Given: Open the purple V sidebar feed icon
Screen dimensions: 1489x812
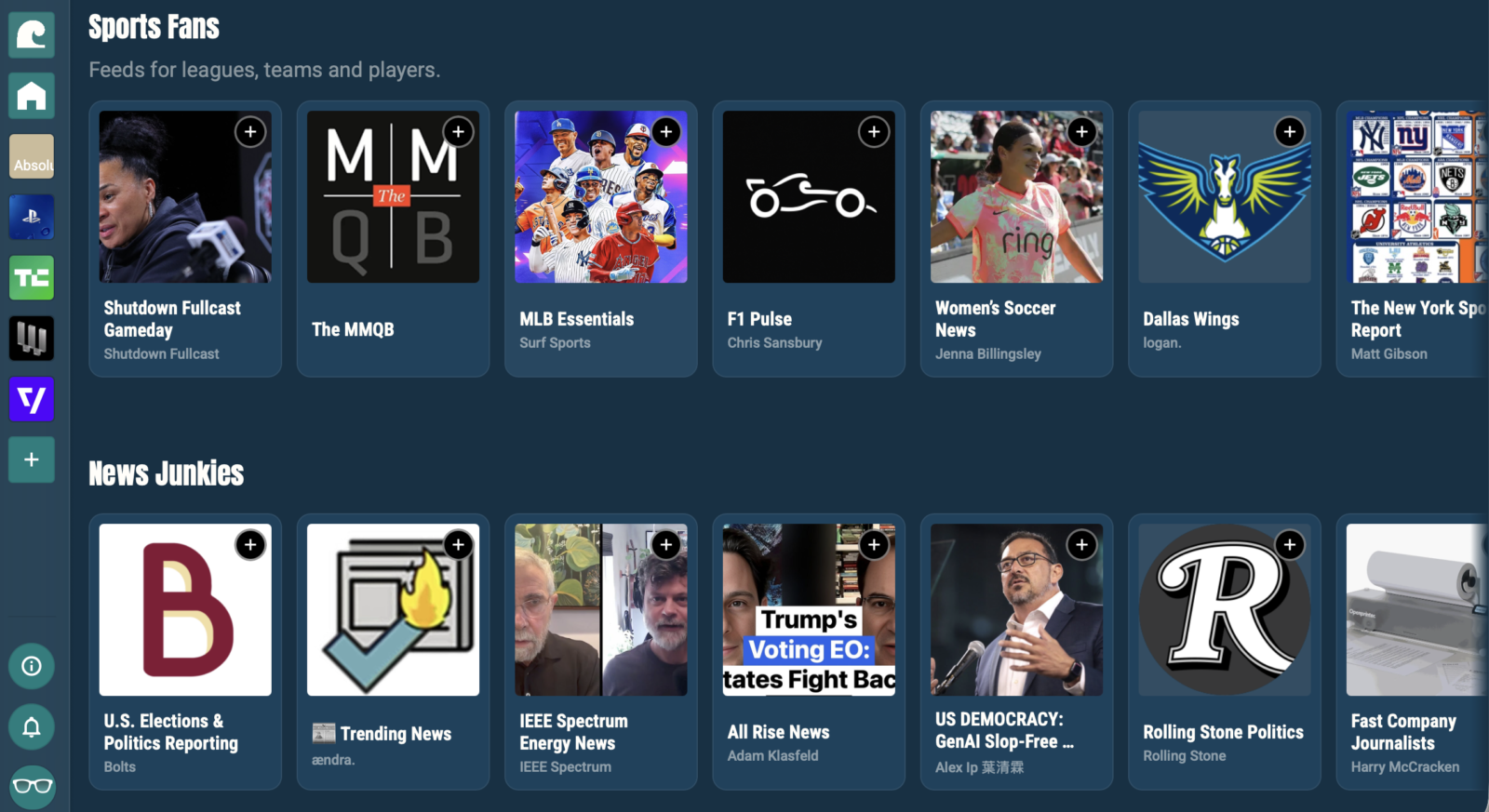Looking at the screenshot, I should coord(32,399).
